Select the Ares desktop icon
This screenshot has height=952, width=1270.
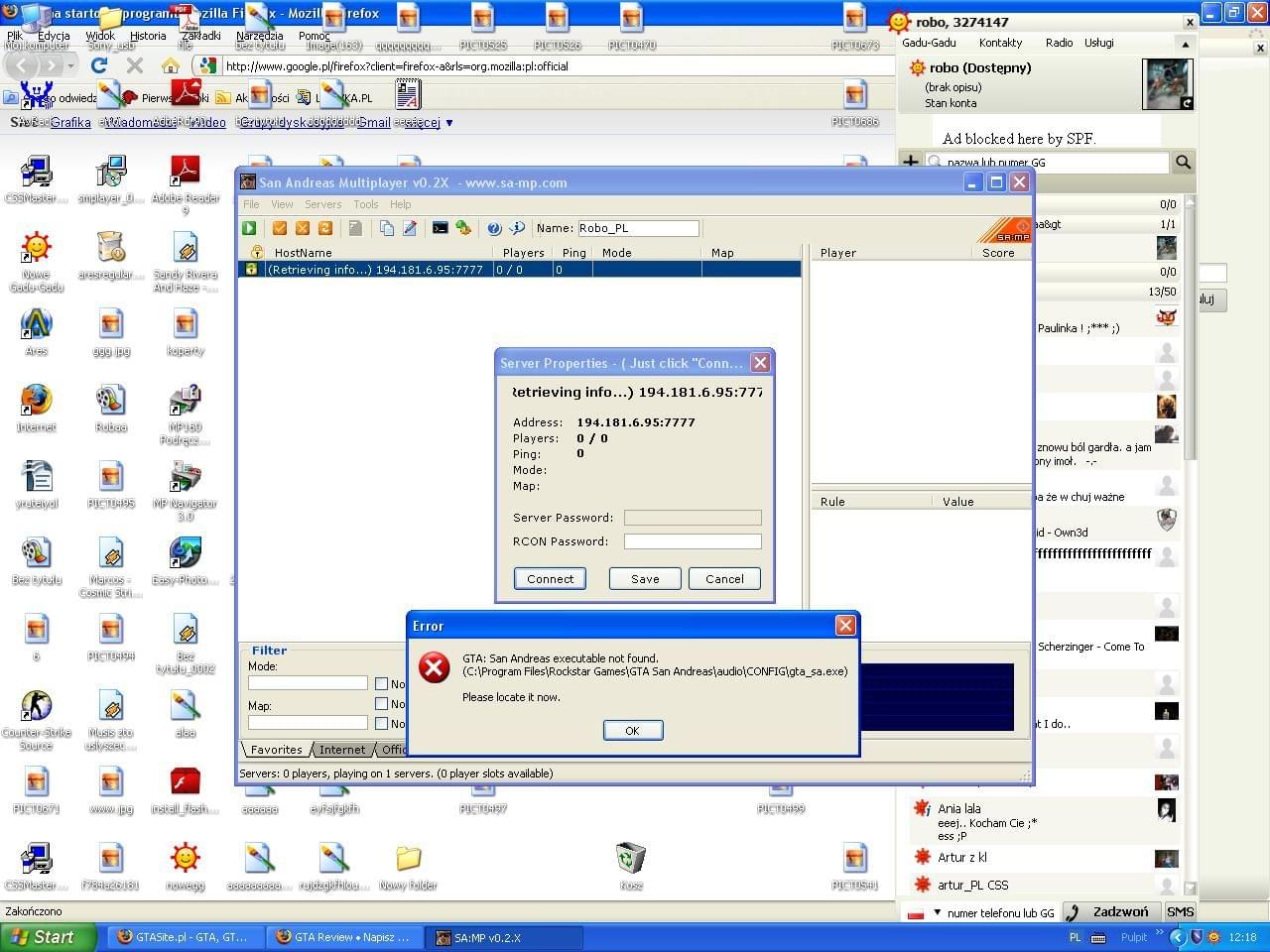[37, 331]
